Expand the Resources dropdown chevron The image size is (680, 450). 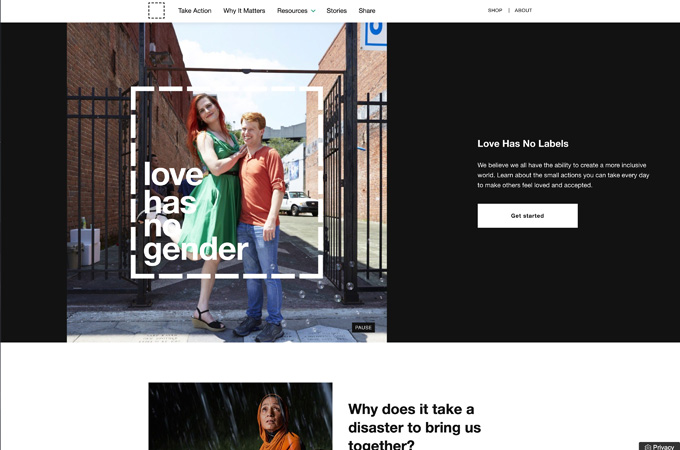[x=313, y=11]
